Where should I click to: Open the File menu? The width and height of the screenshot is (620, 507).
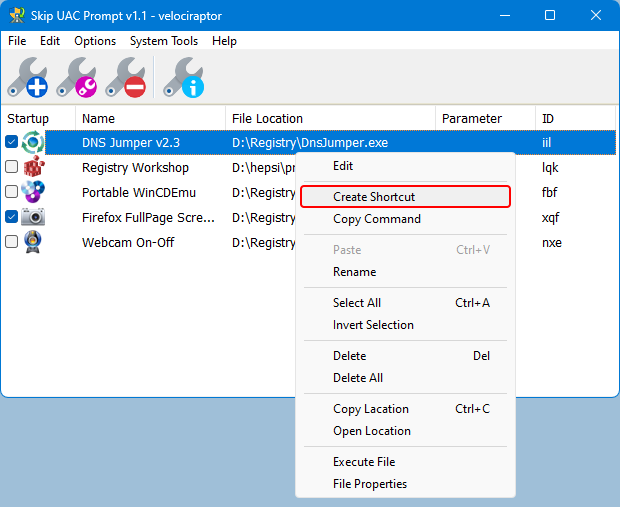click(17, 41)
